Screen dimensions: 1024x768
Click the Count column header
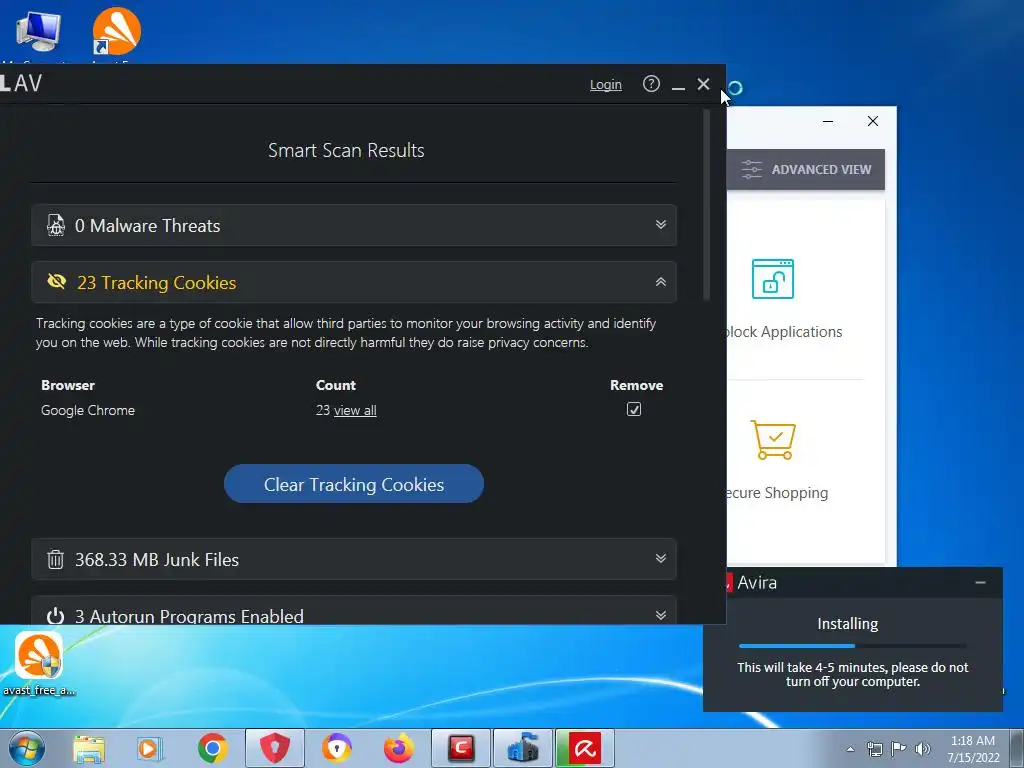click(x=336, y=385)
